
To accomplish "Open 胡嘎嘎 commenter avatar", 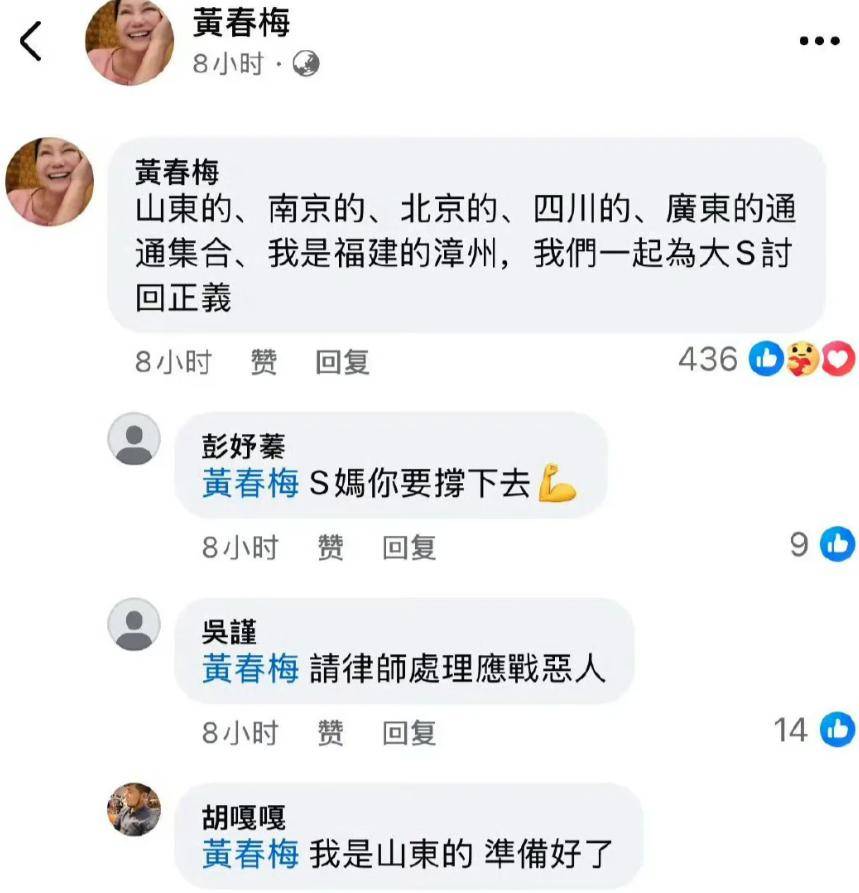I will [134, 809].
